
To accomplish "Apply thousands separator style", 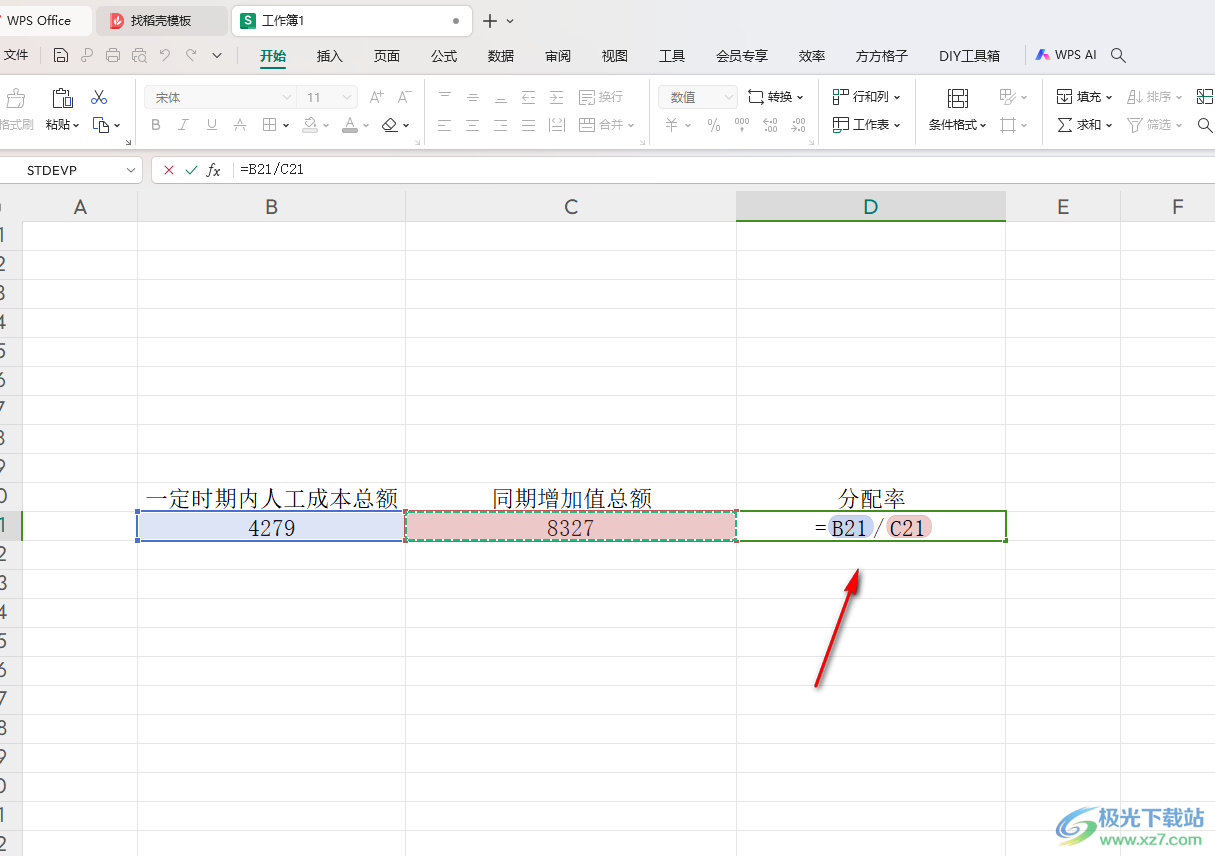I will pyautogui.click(x=742, y=125).
